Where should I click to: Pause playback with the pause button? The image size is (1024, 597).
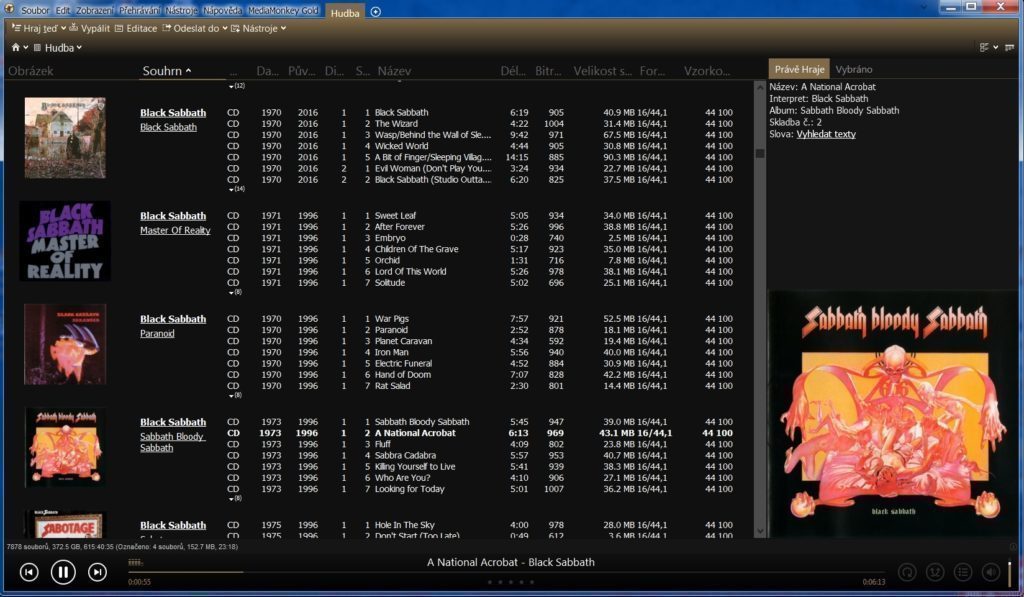(x=63, y=572)
